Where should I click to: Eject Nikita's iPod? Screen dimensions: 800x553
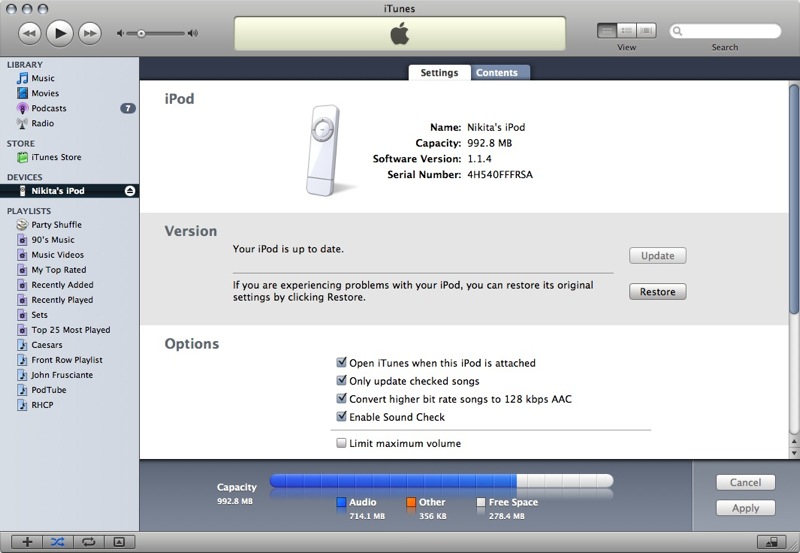pos(130,191)
